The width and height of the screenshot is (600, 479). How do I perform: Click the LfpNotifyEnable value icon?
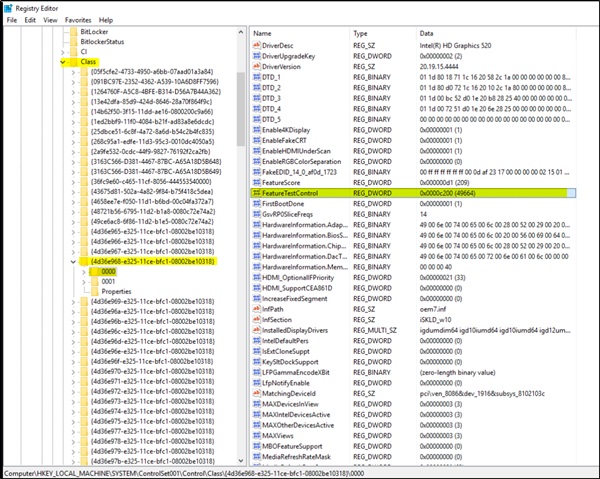click(256, 383)
